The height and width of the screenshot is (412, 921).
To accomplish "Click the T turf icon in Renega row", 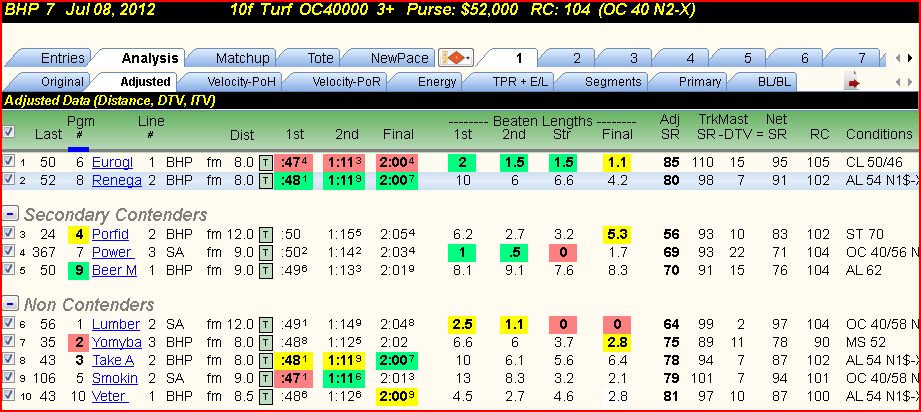I will click(265, 180).
